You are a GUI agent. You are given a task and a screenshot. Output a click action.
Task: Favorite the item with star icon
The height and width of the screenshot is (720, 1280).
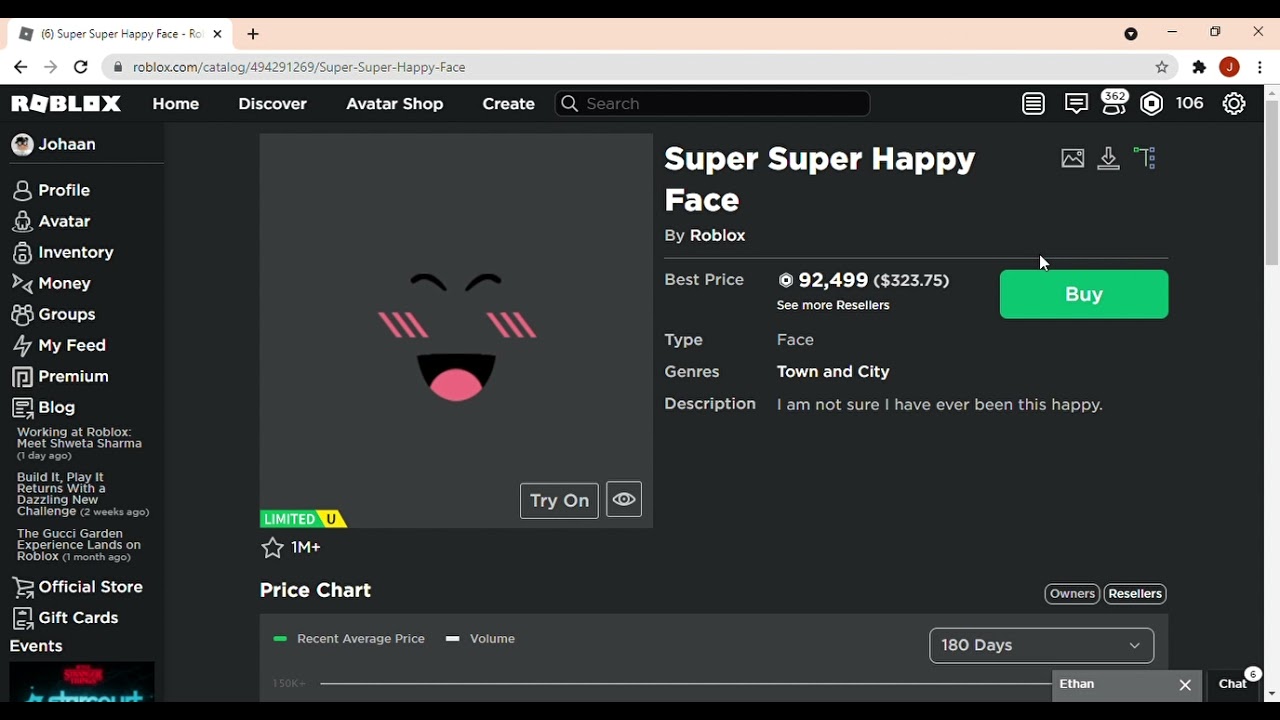click(272, 547)
